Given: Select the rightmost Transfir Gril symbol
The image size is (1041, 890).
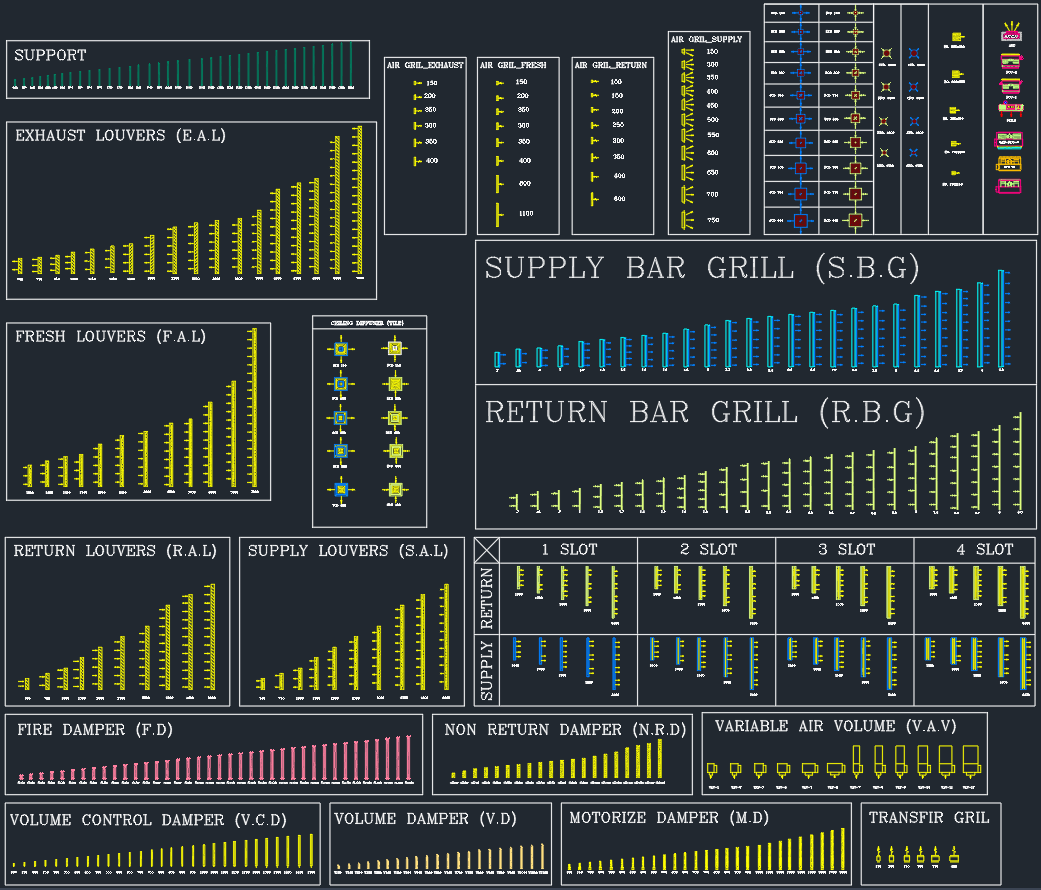Looking at the screenshot, I should (953, 856).
